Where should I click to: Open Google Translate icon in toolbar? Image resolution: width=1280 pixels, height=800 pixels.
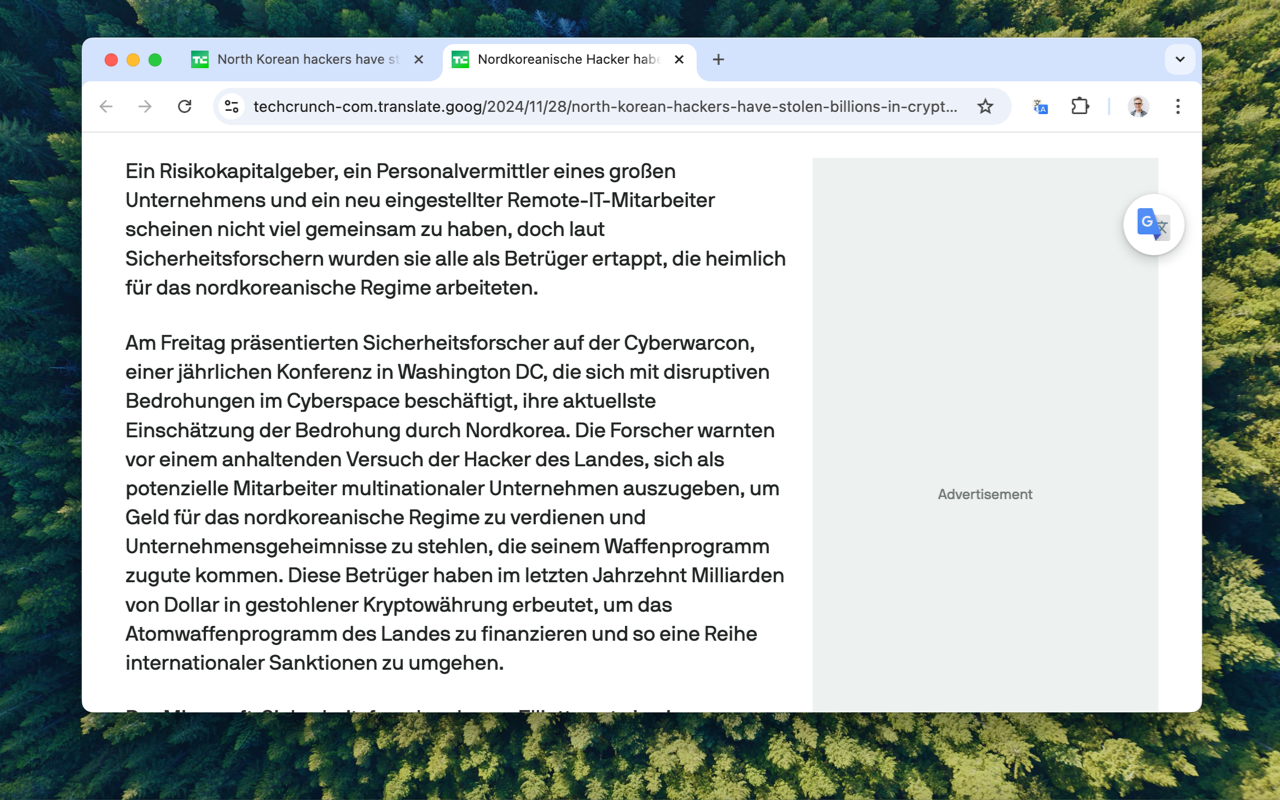coord(1040,107)
